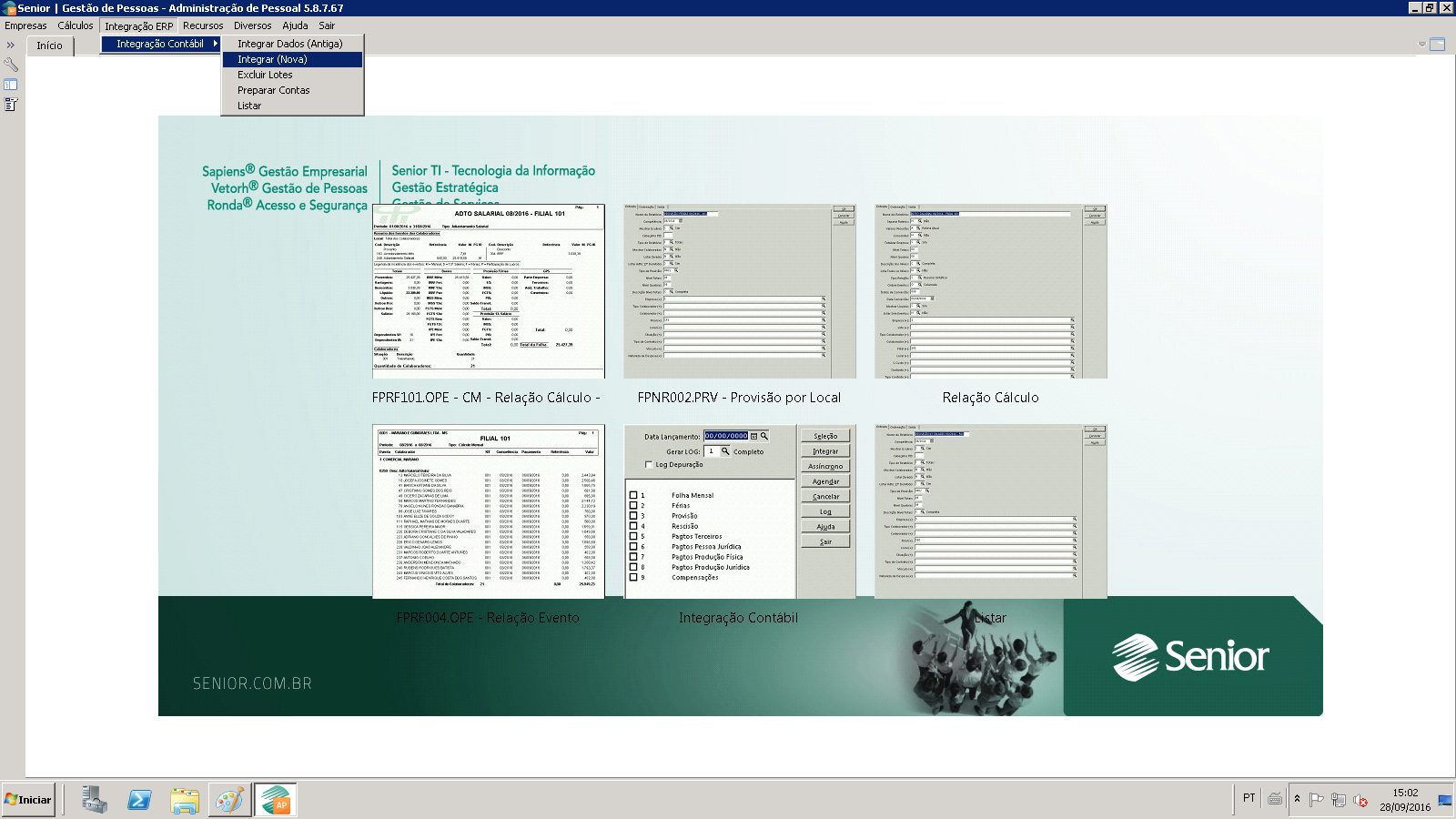Launch PowerShell from the taskbar
1456x819 pixels.
(x=139, y=800)
